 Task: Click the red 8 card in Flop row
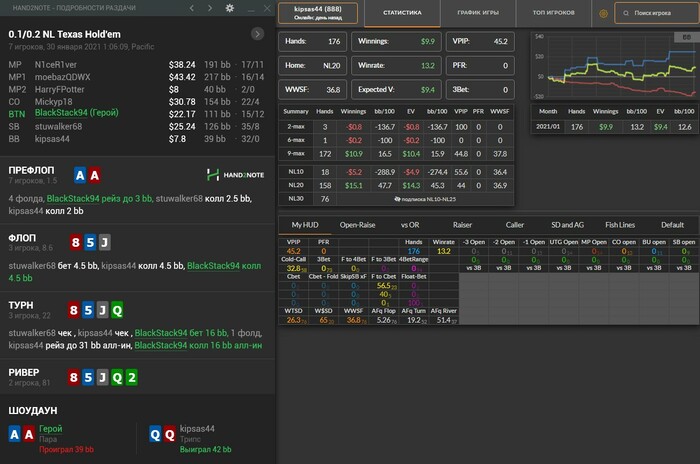75,242
